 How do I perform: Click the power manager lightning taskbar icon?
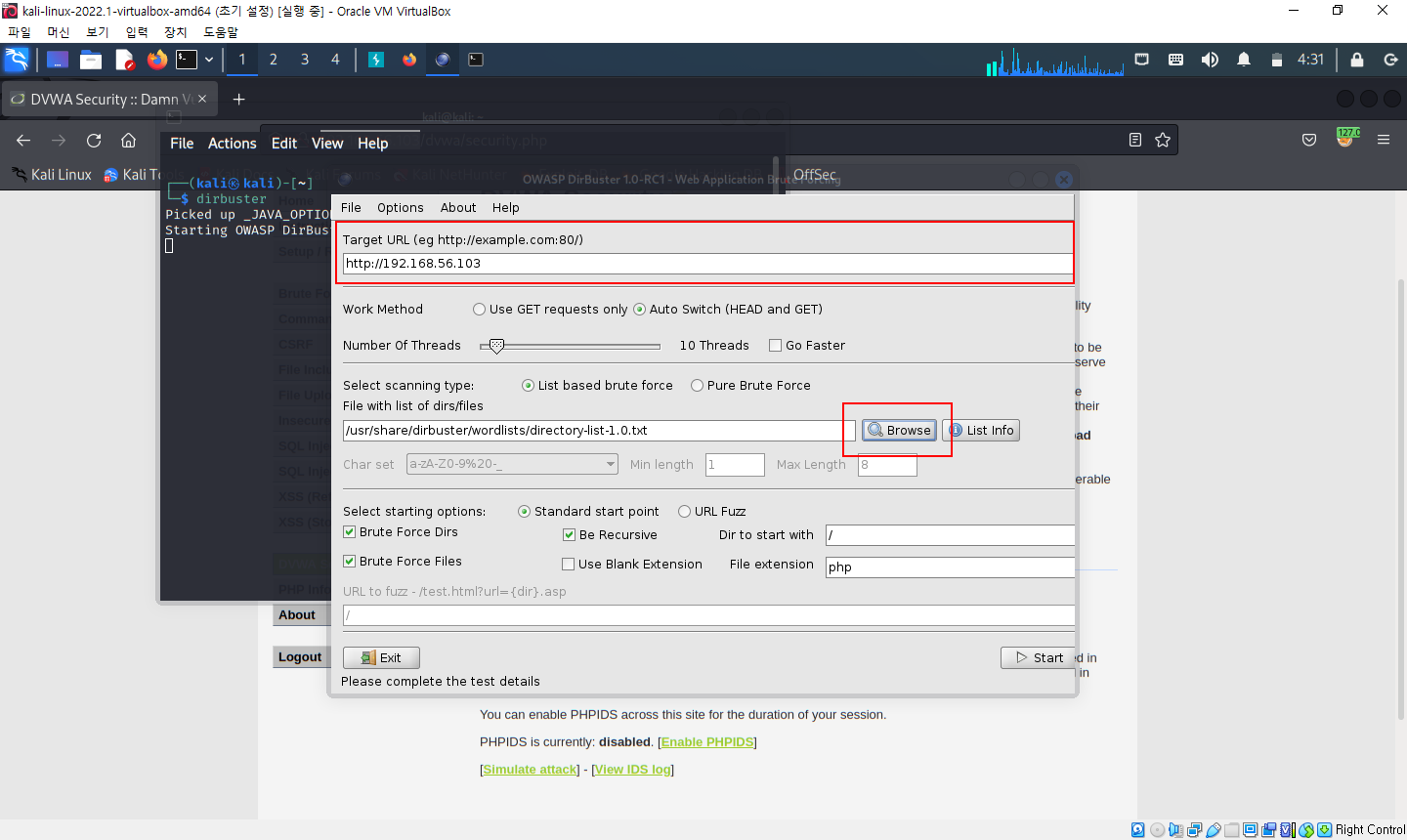click(376, 60)
